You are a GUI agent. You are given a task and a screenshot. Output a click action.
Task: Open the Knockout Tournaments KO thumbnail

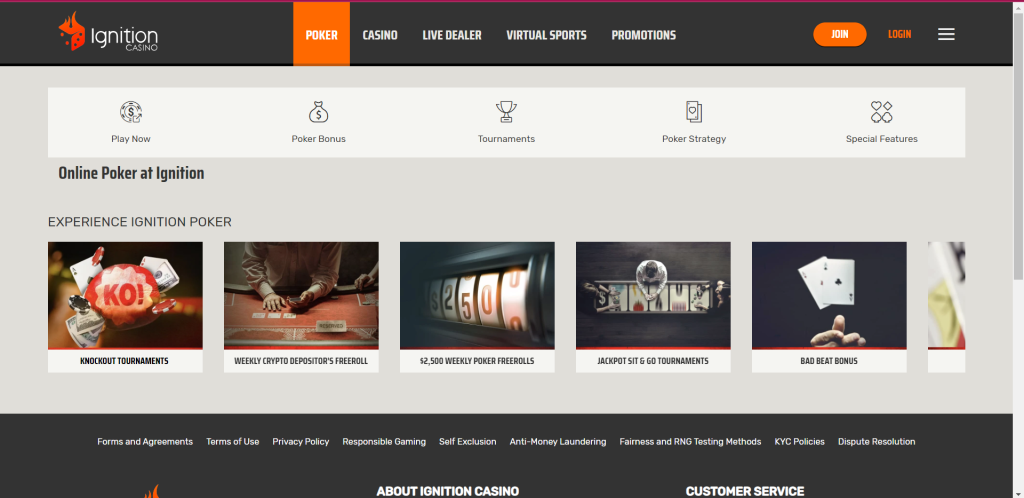pos(125,295)
